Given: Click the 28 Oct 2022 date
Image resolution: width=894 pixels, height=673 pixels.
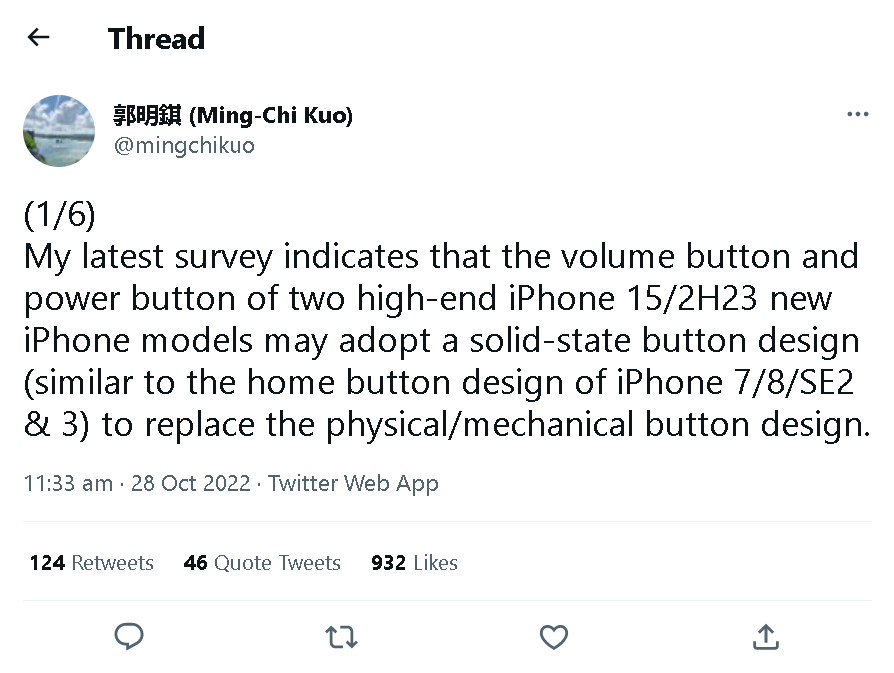Looking at the screenshot, I should tap(191, 483).
